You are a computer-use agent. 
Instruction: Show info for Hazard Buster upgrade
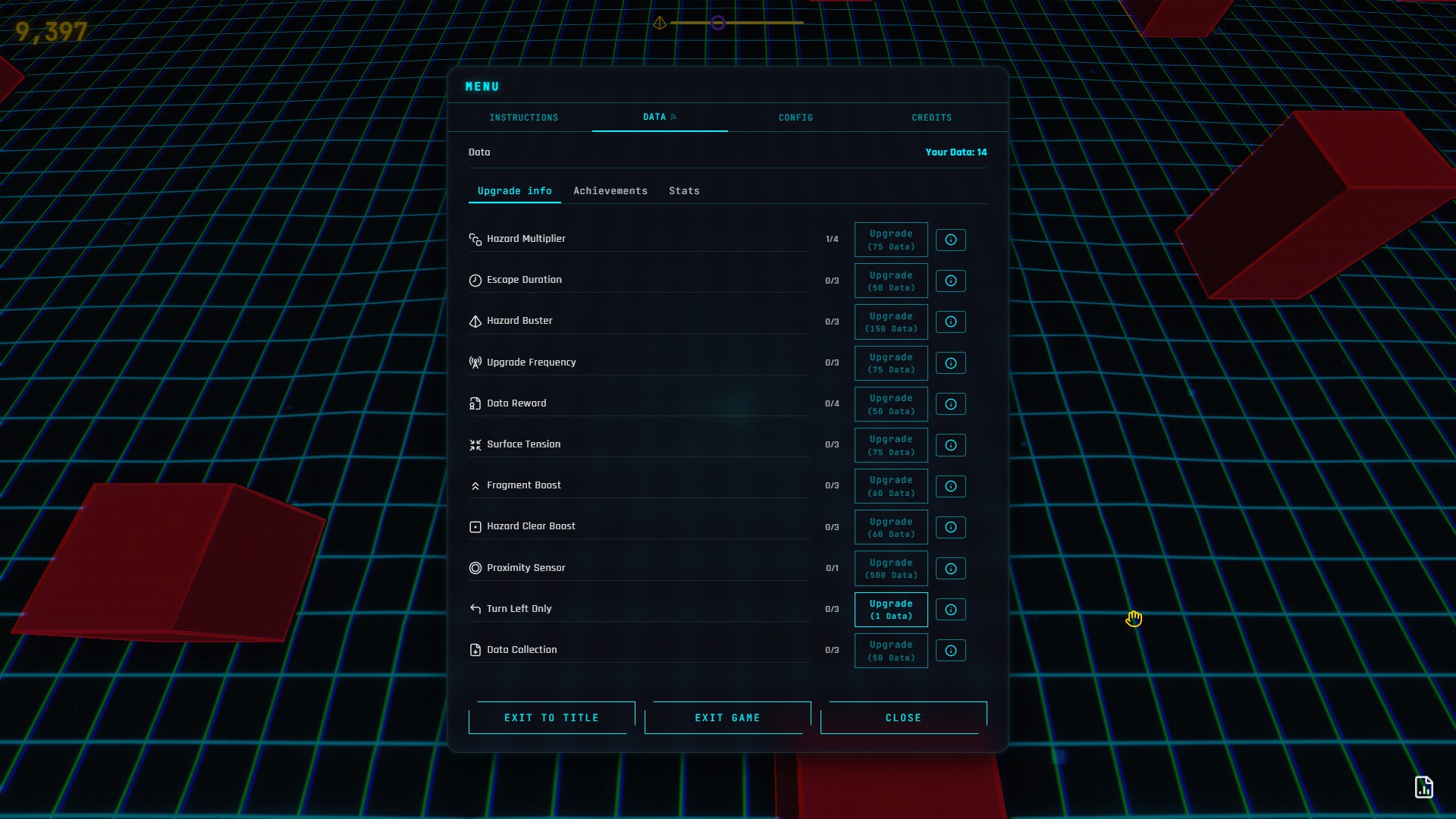950,322
